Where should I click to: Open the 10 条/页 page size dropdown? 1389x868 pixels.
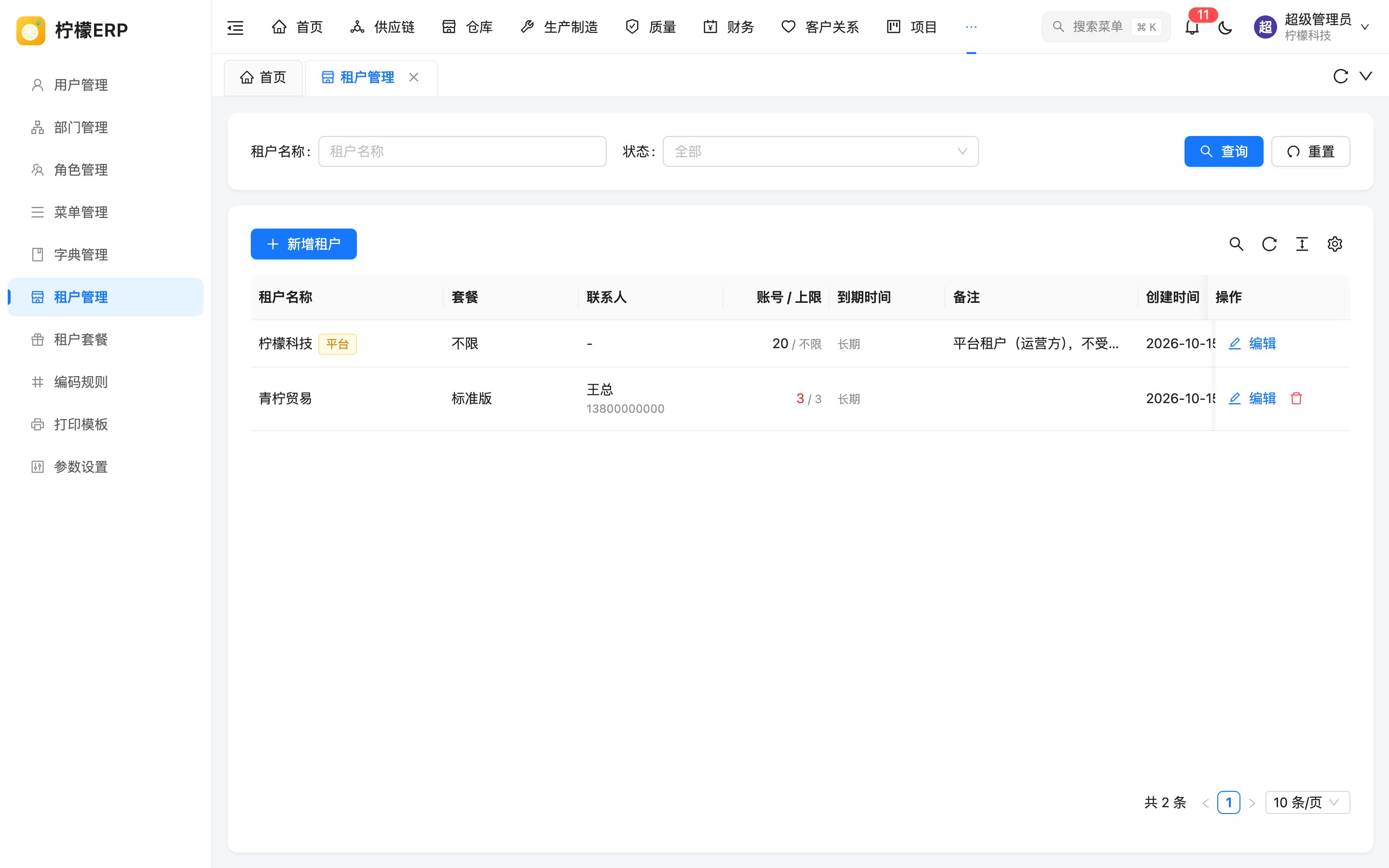click(x=1307, y=802)
